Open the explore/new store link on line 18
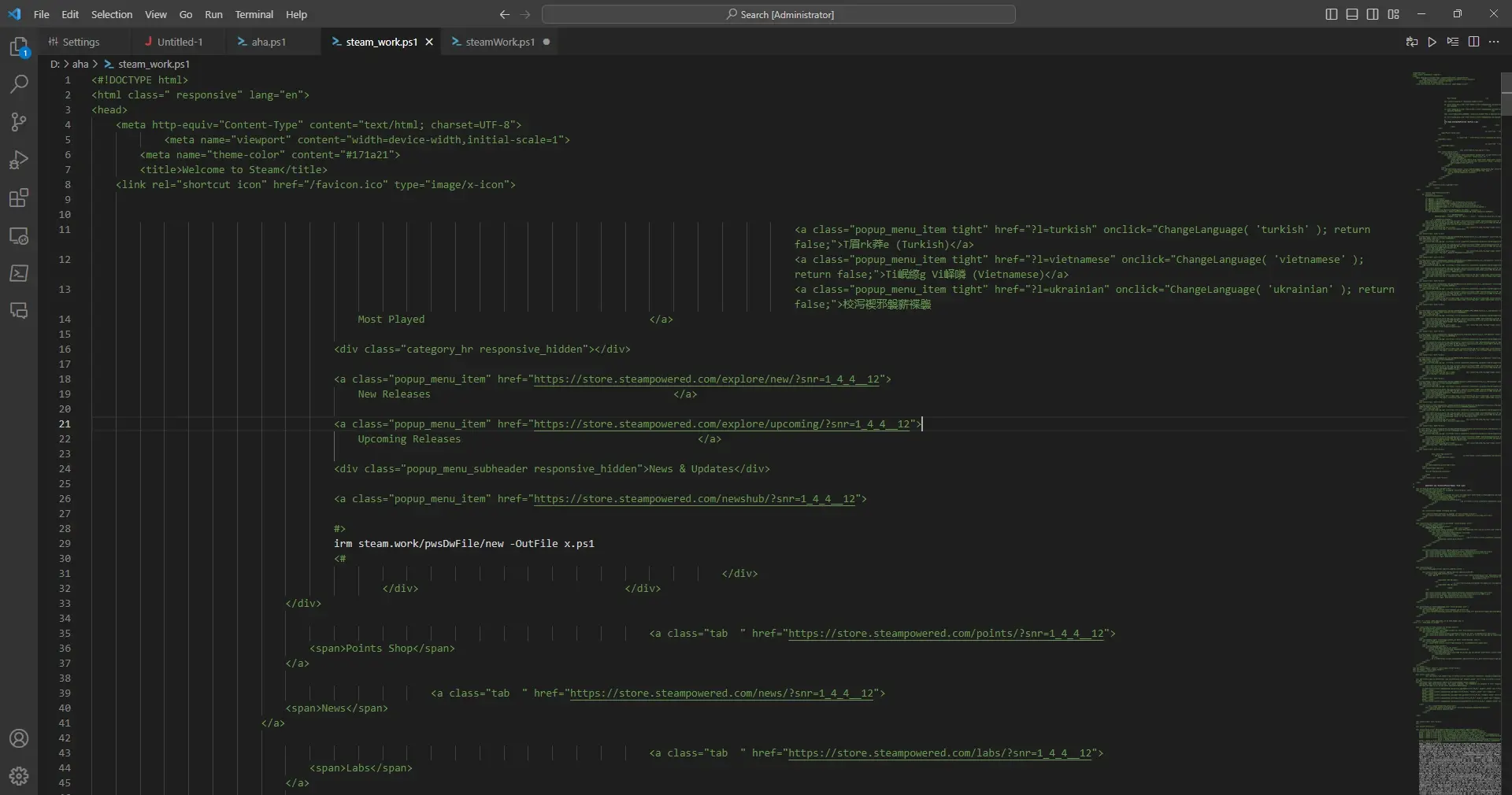 point(706,379)
